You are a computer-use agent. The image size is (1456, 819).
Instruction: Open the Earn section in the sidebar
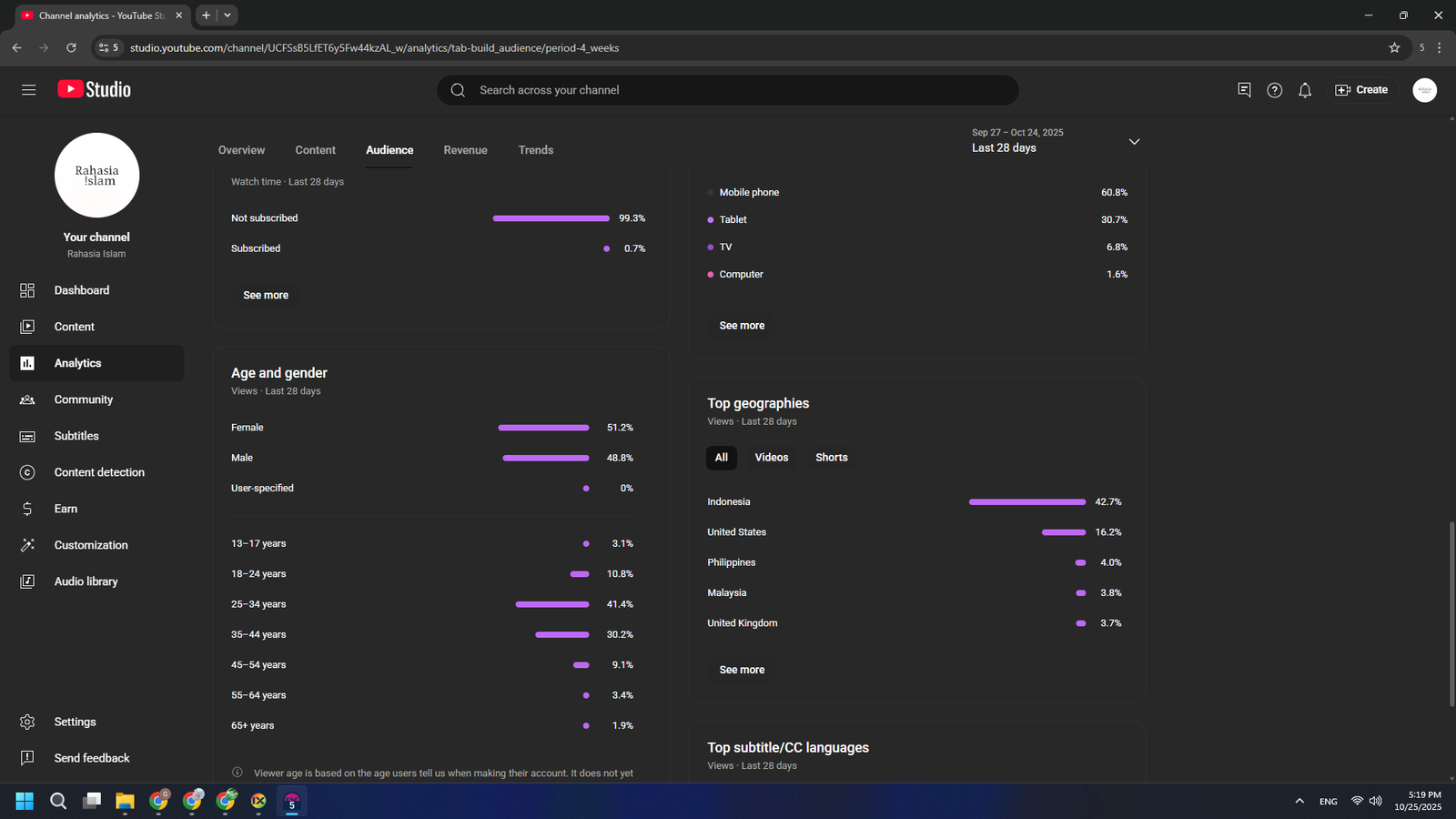96,509
